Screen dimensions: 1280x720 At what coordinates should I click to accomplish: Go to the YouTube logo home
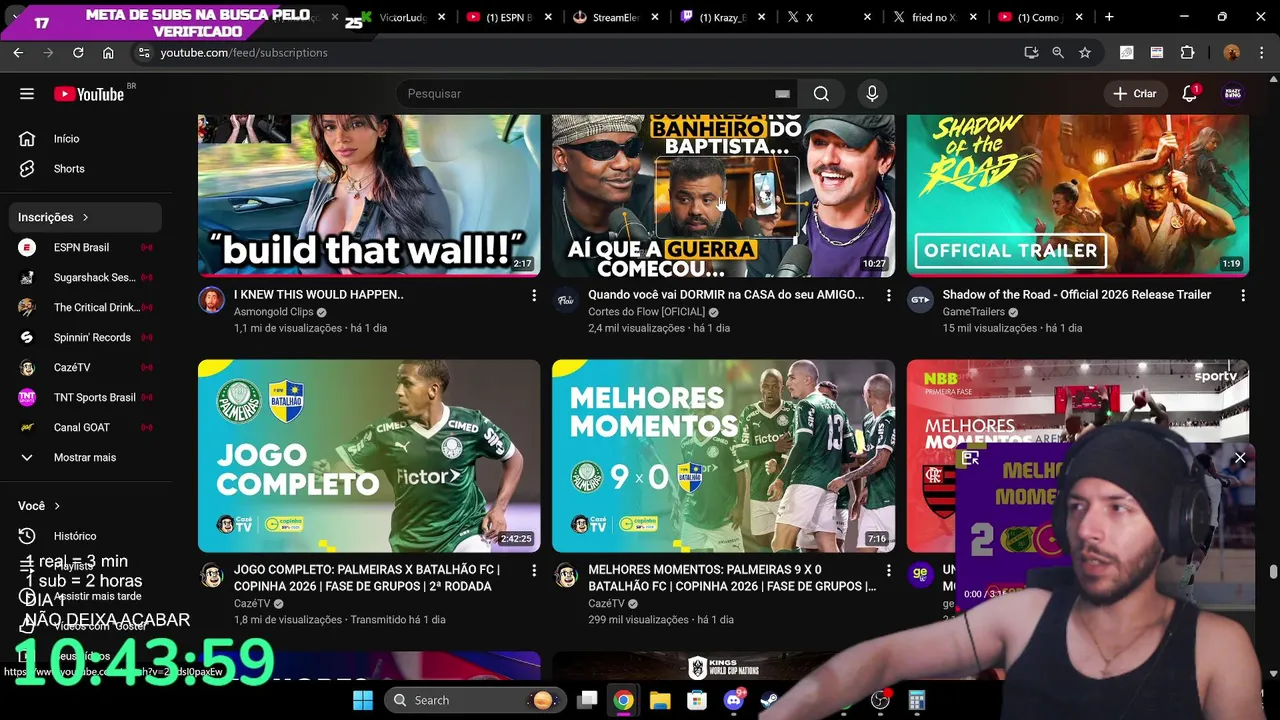90,94
